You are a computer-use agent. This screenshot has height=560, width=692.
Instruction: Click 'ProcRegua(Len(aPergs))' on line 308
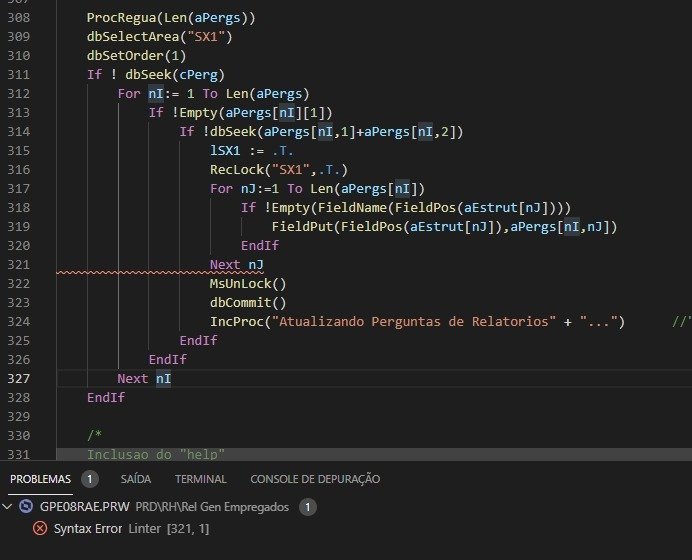(171, 18)
